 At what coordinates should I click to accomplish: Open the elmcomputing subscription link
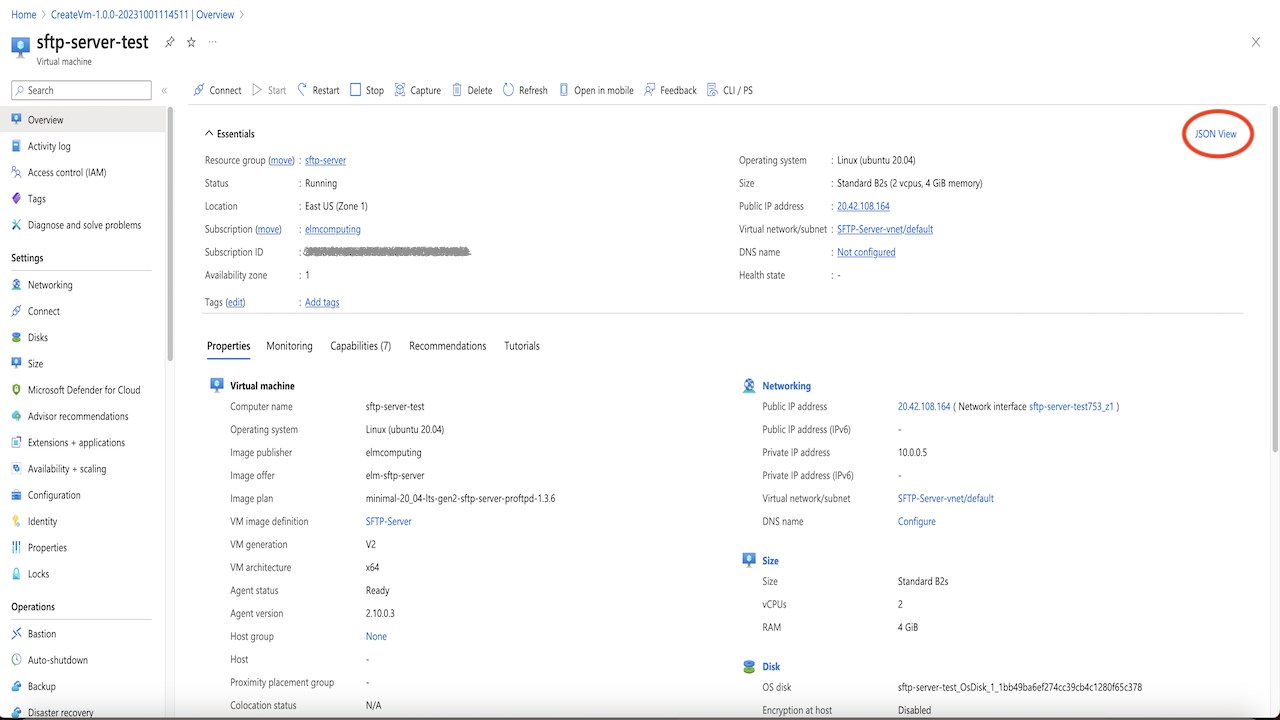(x=333, y=229)
